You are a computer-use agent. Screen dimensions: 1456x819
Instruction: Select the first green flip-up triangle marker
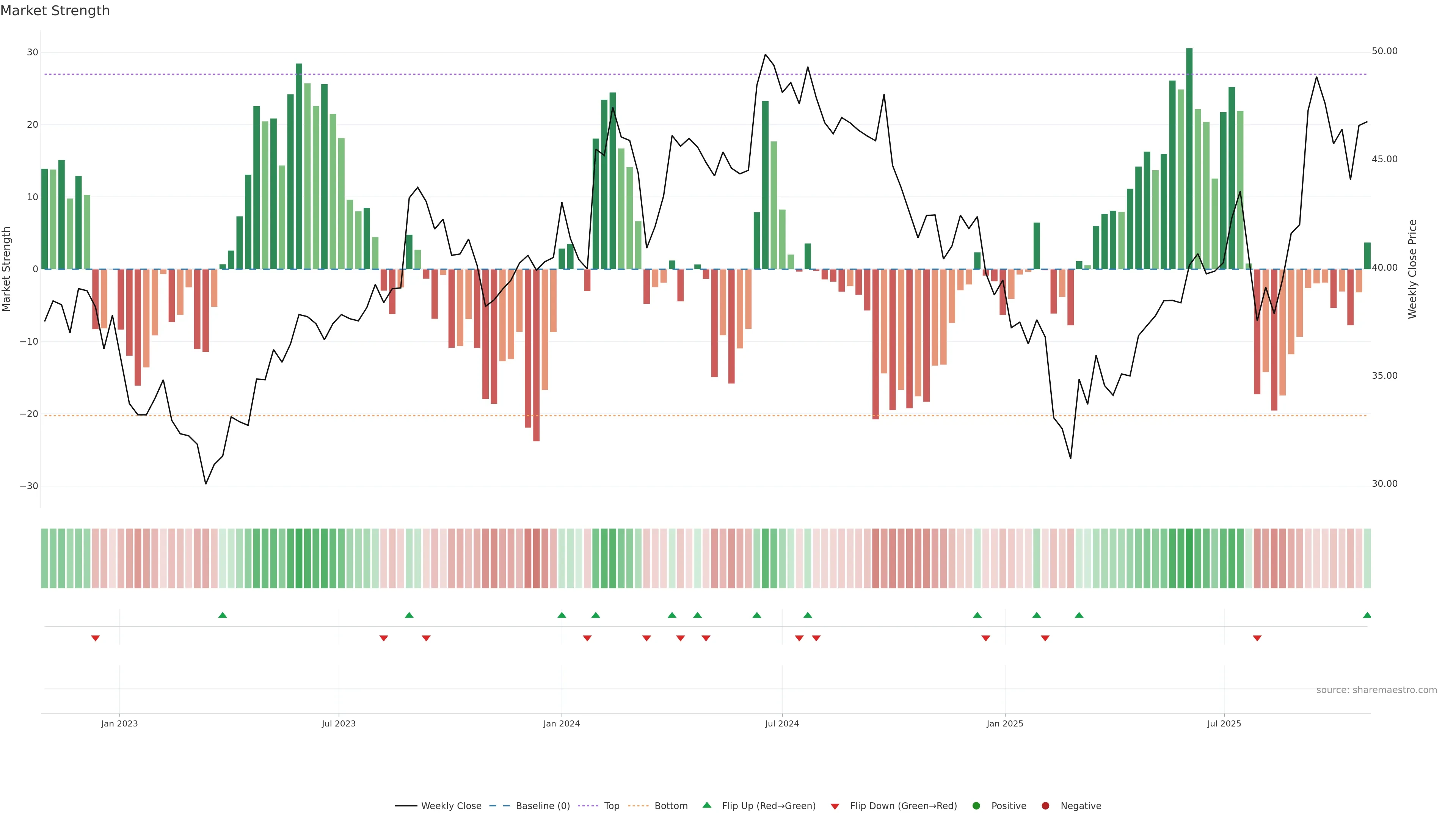click(x=223, y=615)
